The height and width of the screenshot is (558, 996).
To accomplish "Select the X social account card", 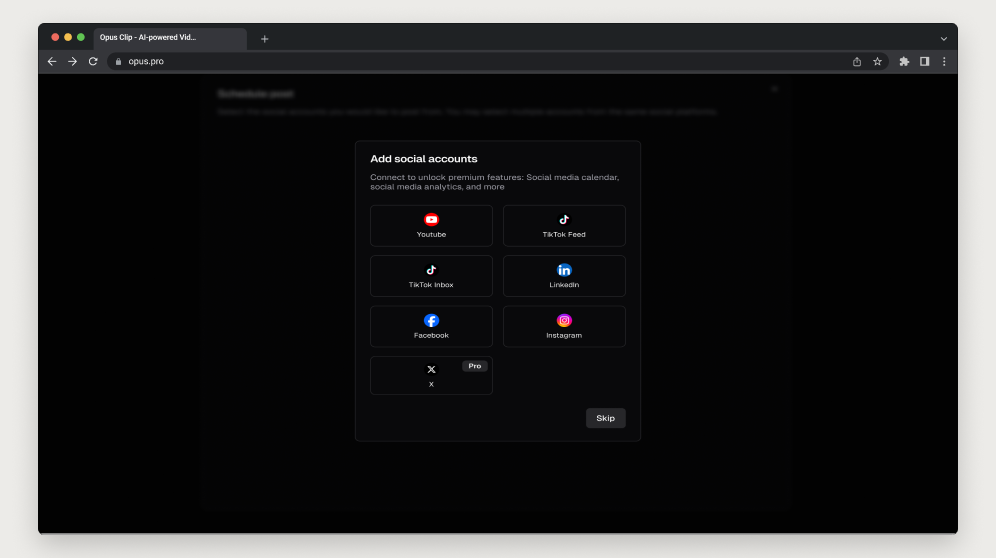I will pos(431,376).
